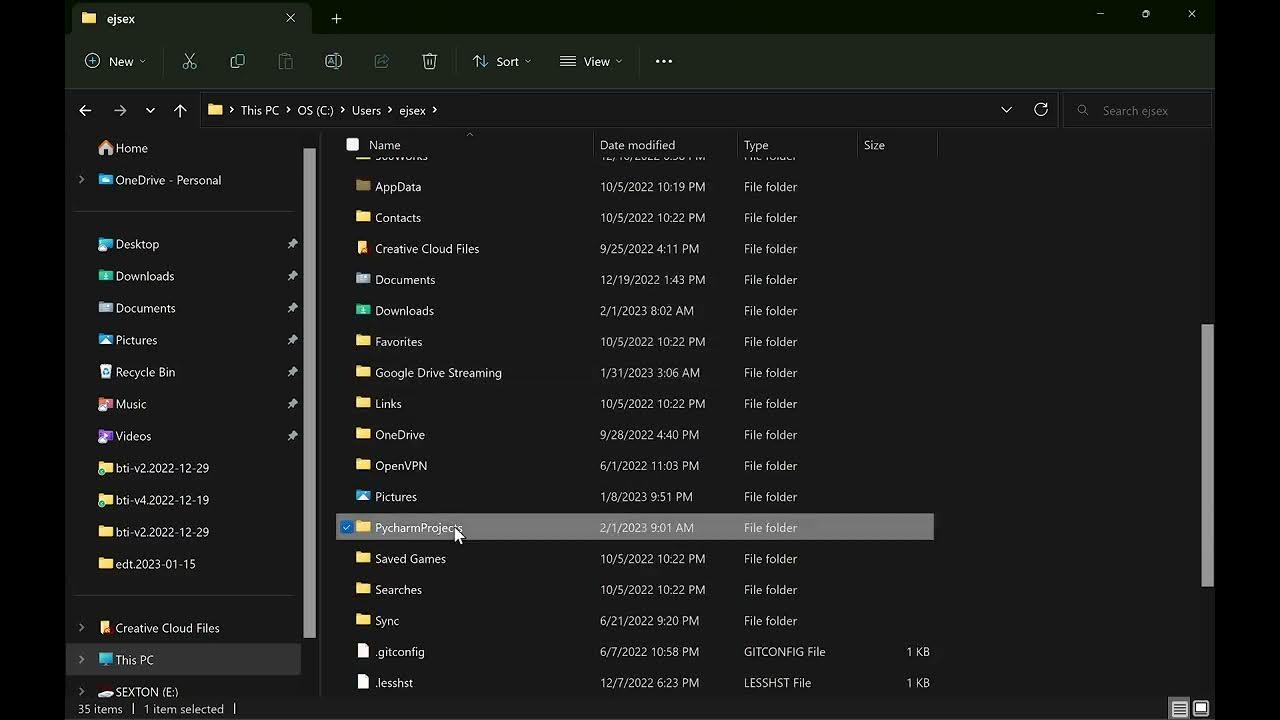
Task: Navigate back to previous folder
Action: (85, 110)
